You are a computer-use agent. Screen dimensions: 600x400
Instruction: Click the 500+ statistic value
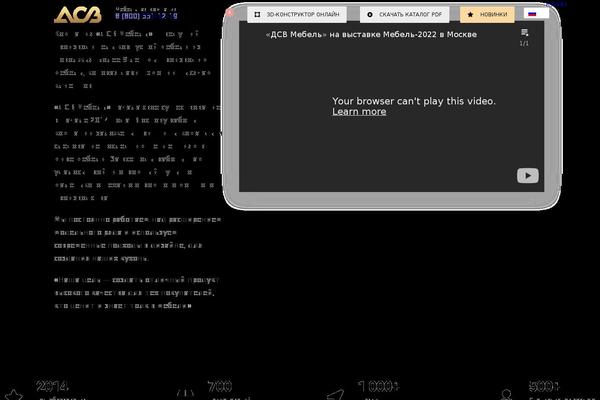tap(544, 386)
